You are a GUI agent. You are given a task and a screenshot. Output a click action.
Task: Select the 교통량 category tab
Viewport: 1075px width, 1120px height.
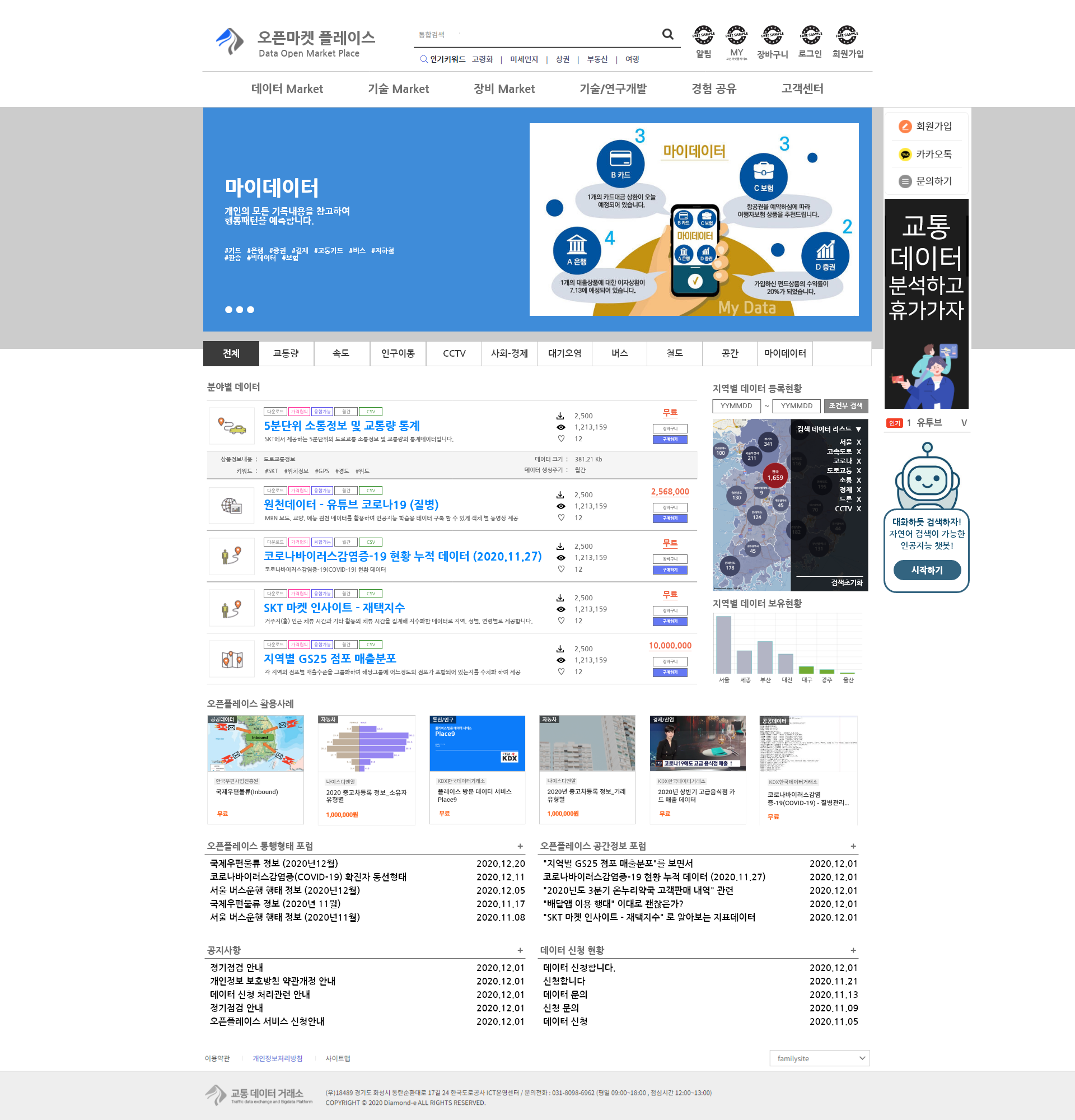click(x=286, y=353)
